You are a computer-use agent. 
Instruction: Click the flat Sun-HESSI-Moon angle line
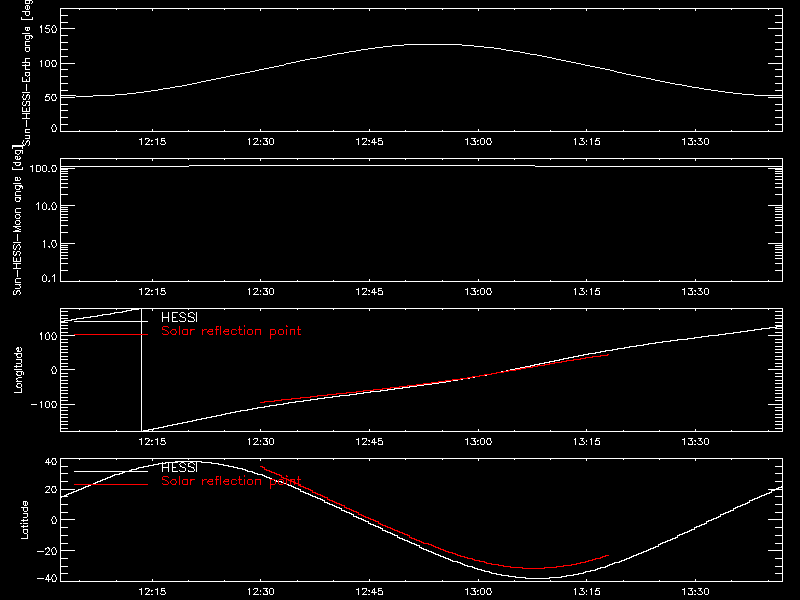coord(421,166)
